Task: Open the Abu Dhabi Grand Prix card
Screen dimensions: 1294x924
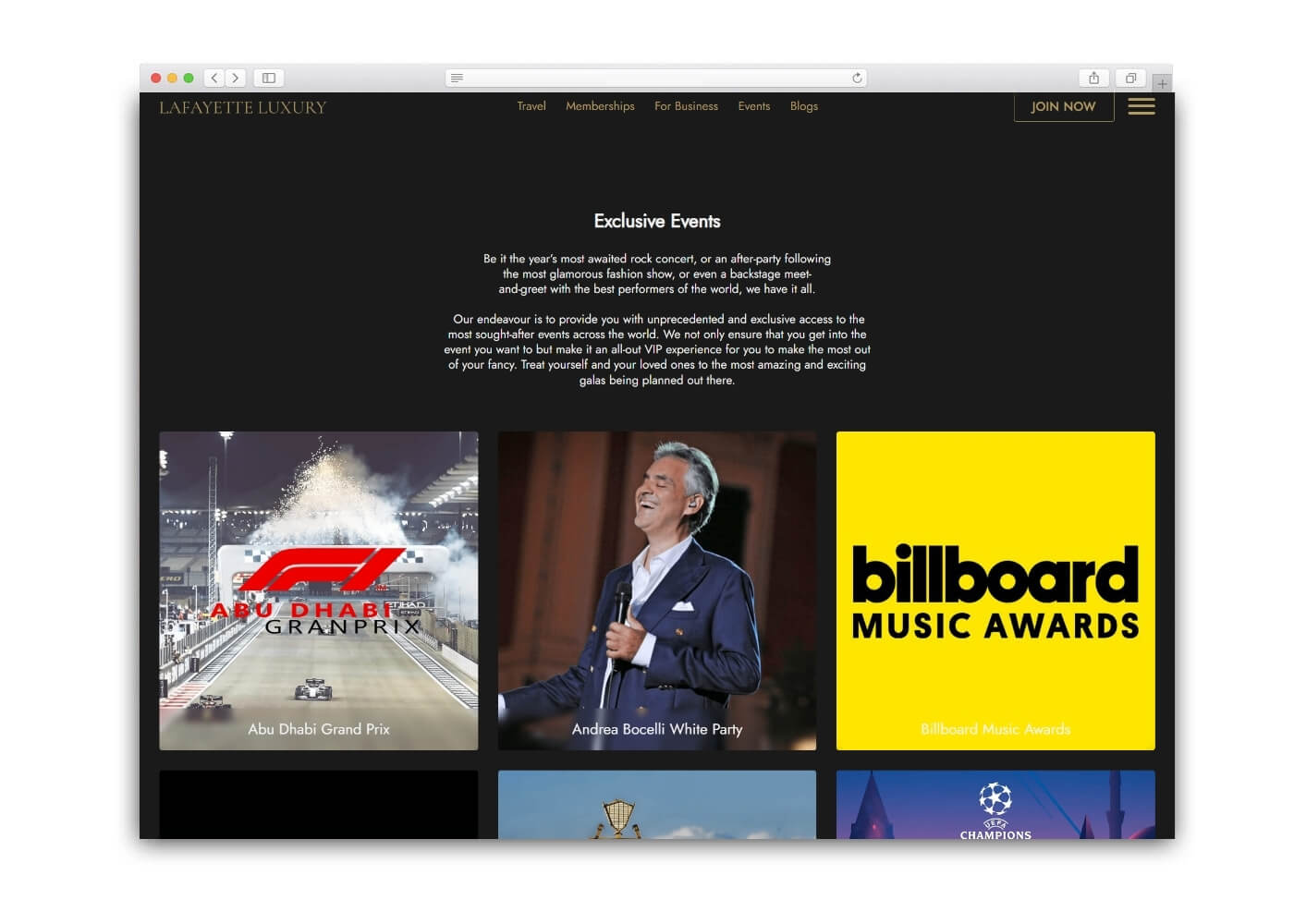Action: (319, 590)
